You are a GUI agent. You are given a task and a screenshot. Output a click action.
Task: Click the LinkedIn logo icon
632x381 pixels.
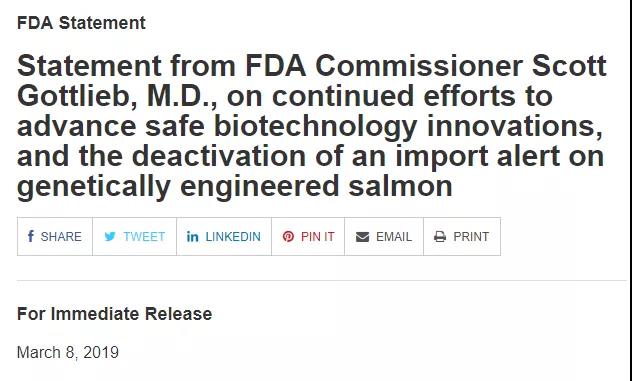[x=193, y=237]
